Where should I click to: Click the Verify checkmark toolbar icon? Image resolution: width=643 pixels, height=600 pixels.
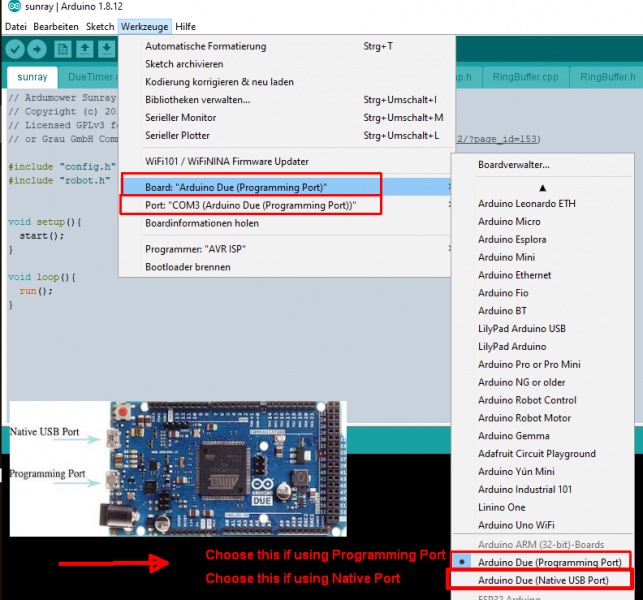coord(15,50)
